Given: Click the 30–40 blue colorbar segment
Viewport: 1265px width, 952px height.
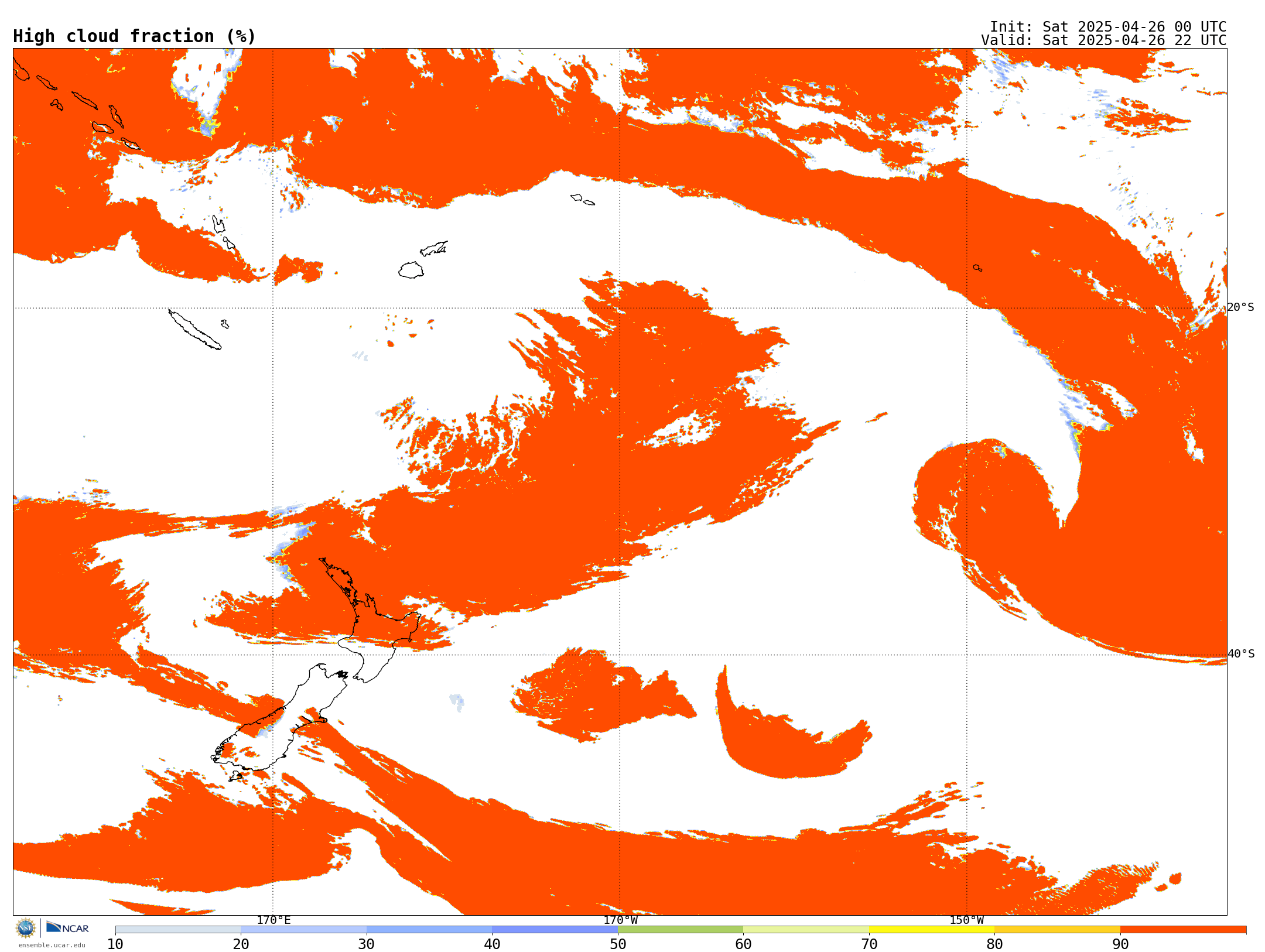Looking at the screenshot, I should (x=429, y=929).
